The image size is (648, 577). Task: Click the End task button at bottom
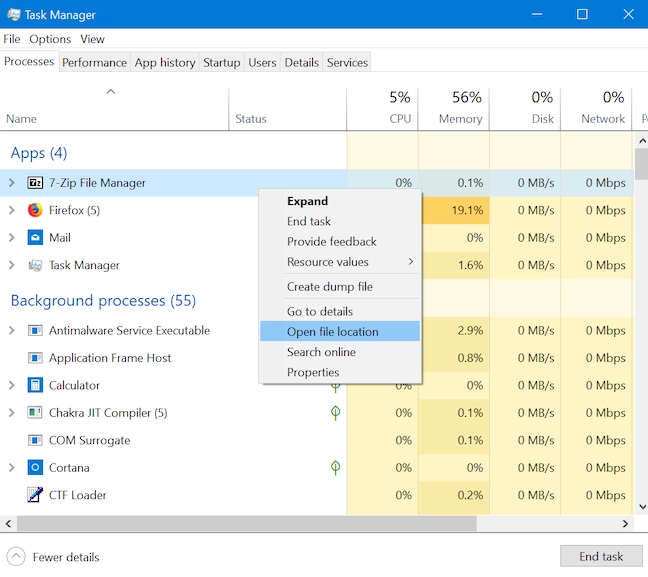pyautogui.click(x=601, y=556)
